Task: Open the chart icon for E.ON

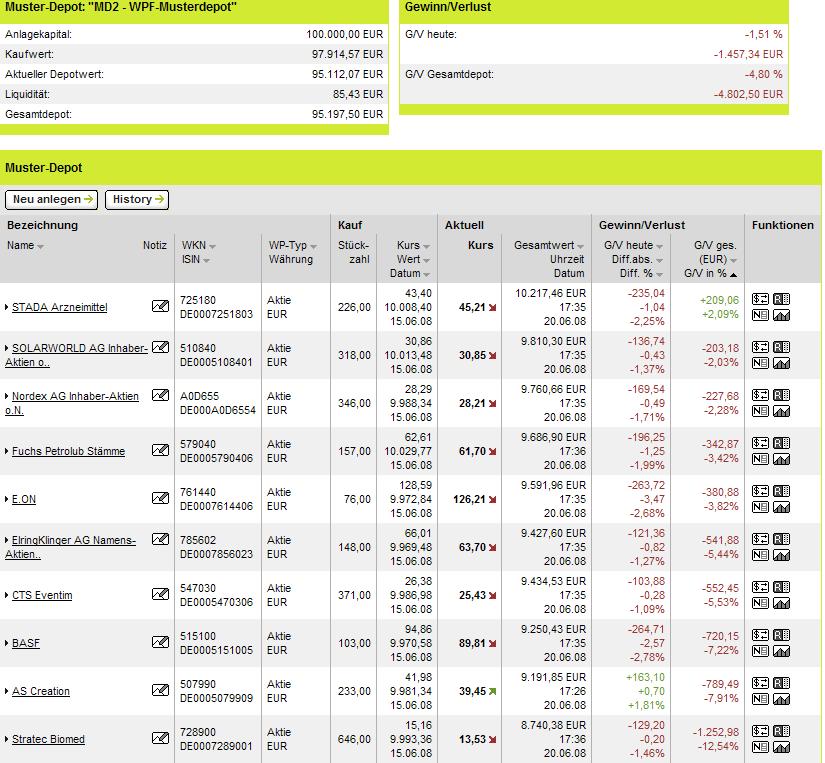Action: [781, 507]
